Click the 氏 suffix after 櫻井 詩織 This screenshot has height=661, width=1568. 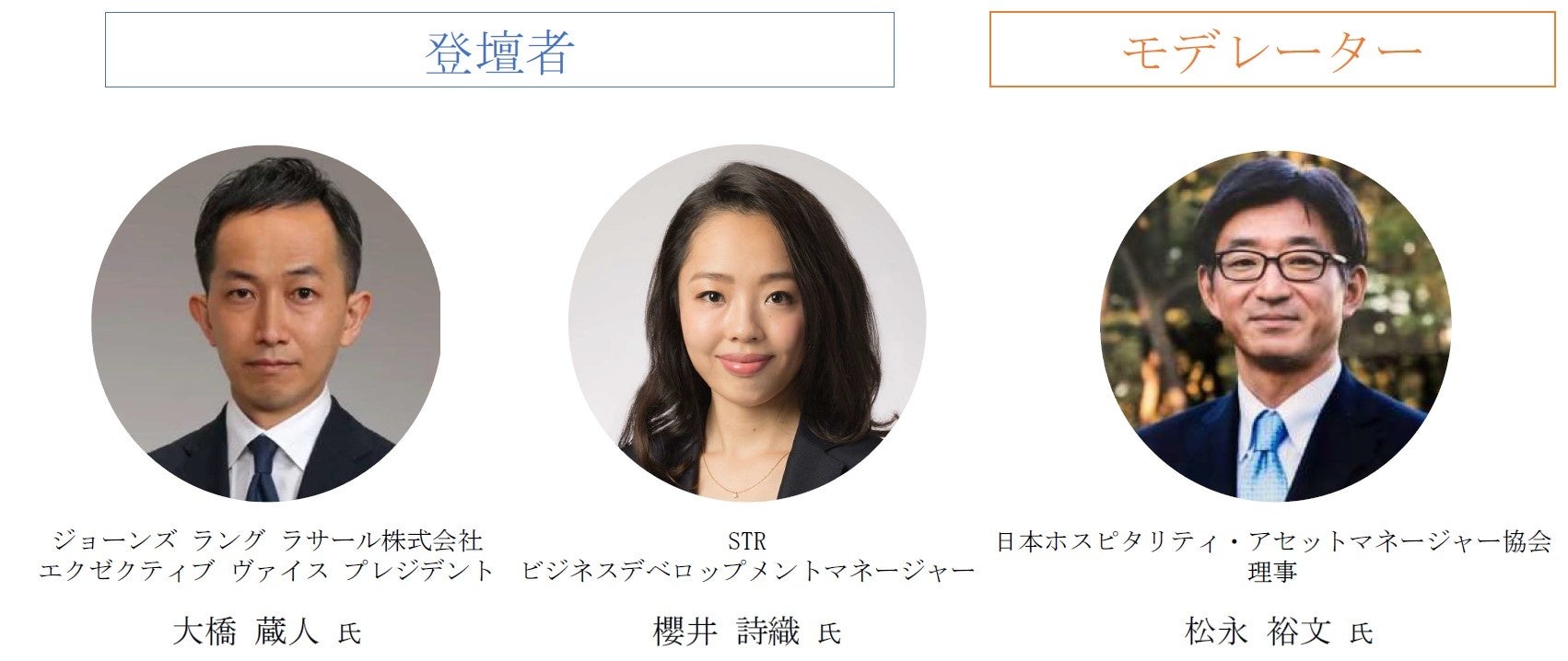pyautogui.click(x=829, y=633)
